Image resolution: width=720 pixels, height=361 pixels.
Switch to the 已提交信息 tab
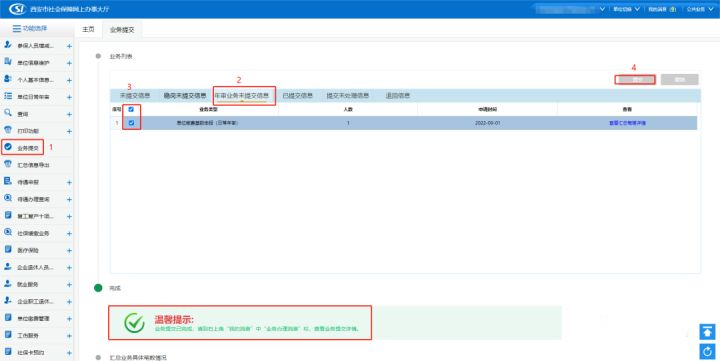pyautogui.click(x=298, y=96)
